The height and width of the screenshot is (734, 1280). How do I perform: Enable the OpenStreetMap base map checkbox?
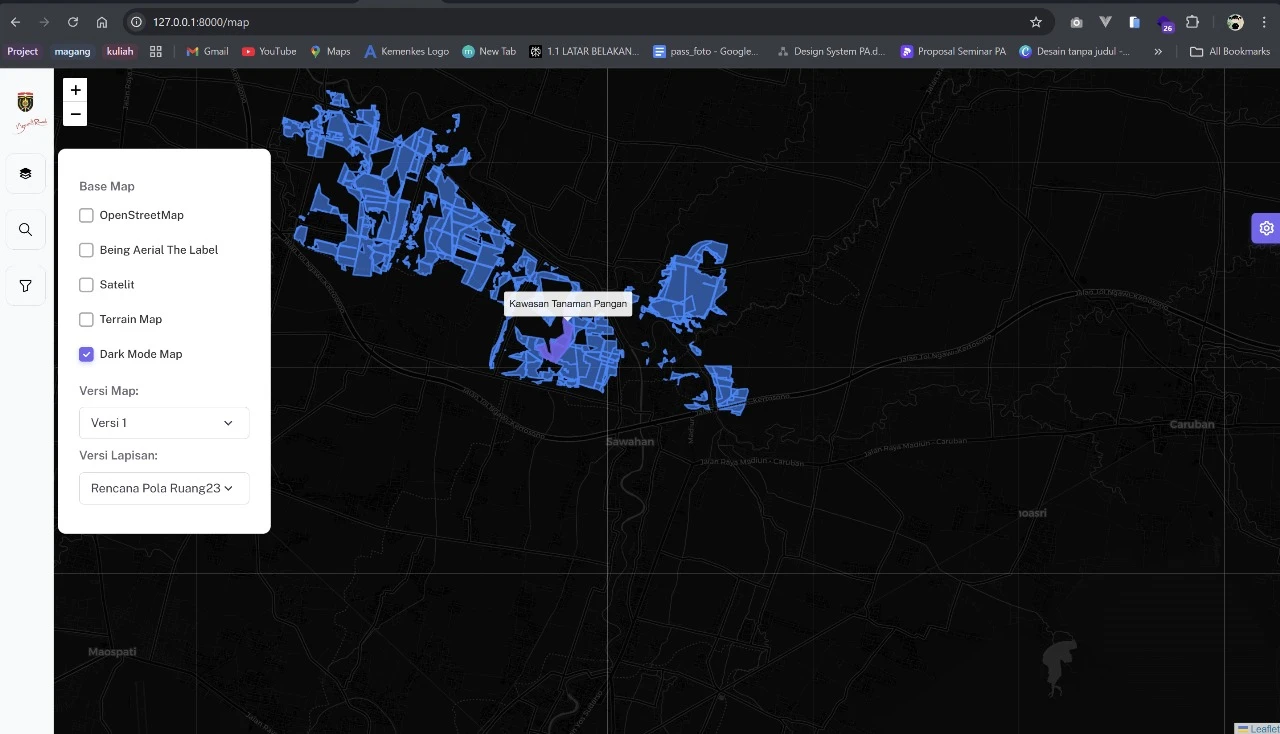(87, 215)
